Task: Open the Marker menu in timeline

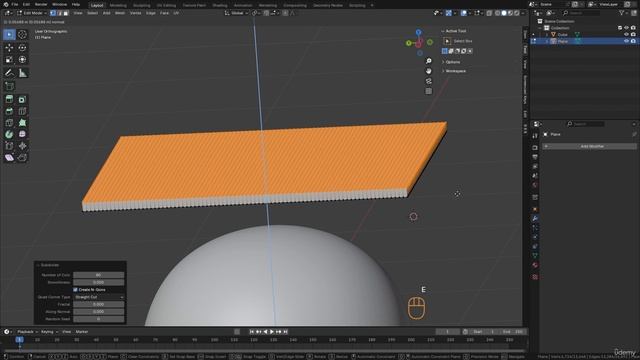Action: (x=82, y=332)
